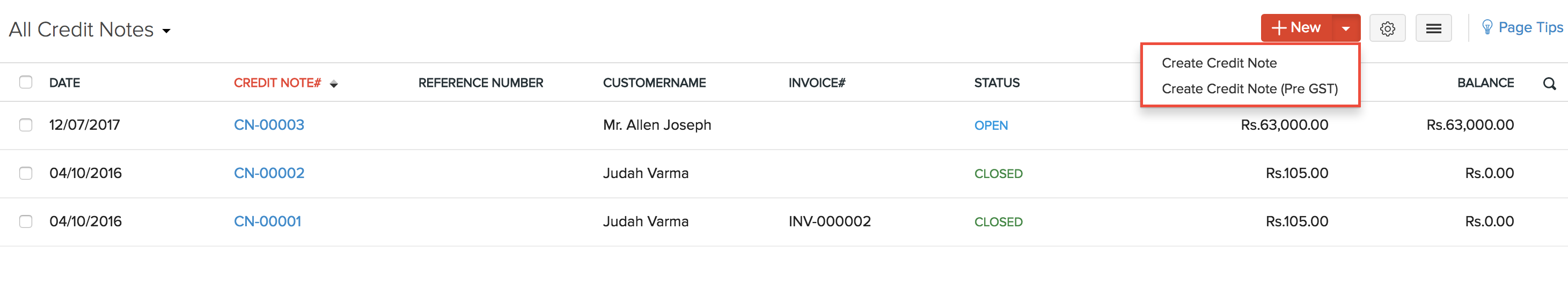Open the settings gear icon
This screenshot has height=281, width=1568.
click(x=1387, y=28)
